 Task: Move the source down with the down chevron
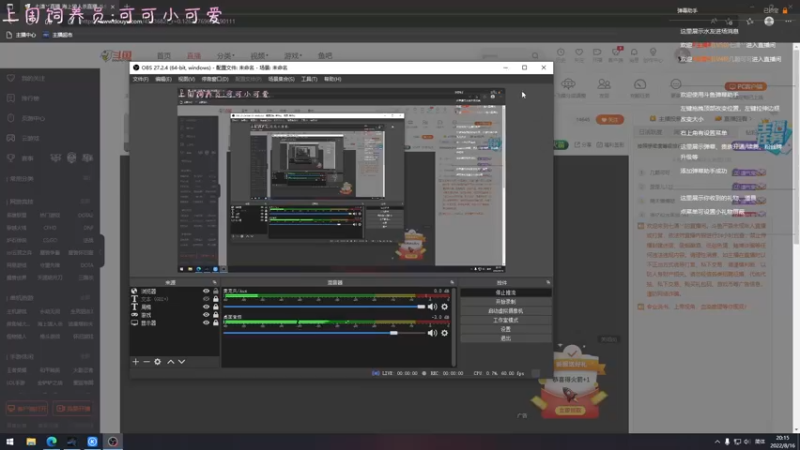click(x=182, y=362)
